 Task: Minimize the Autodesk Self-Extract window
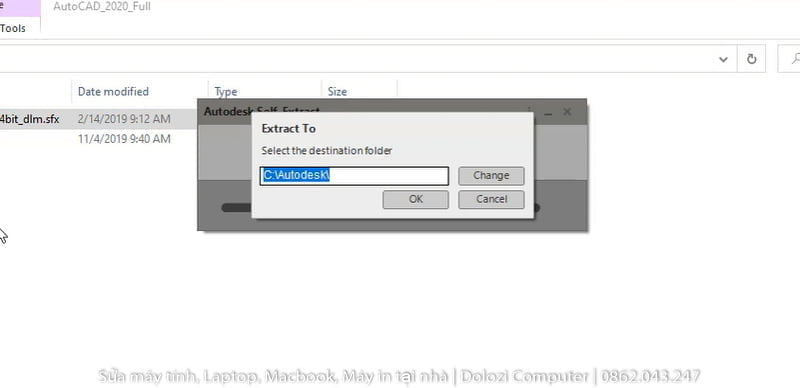(548, 112)
